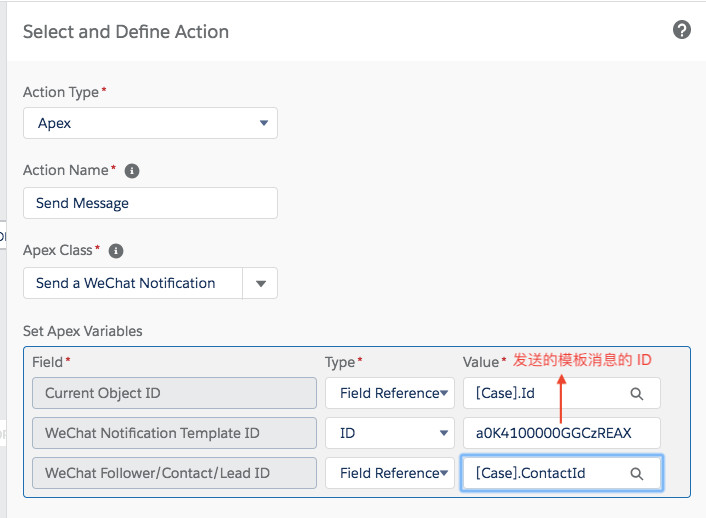Image resolution: width=706 pixels, height=518 pixels.
Task: Open Type dropdown set to ID
Action: pyautogui.click(x=390, y=433)
